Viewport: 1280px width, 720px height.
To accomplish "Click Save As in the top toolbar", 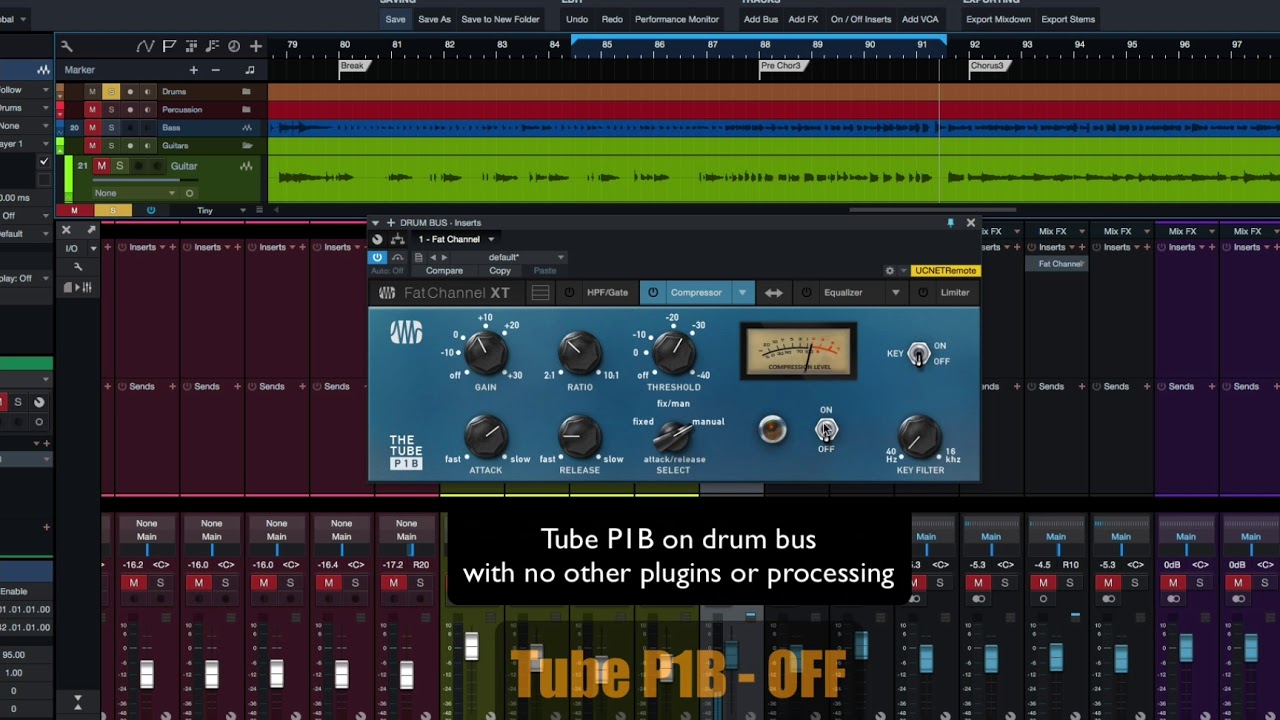I will pos(435,19).
